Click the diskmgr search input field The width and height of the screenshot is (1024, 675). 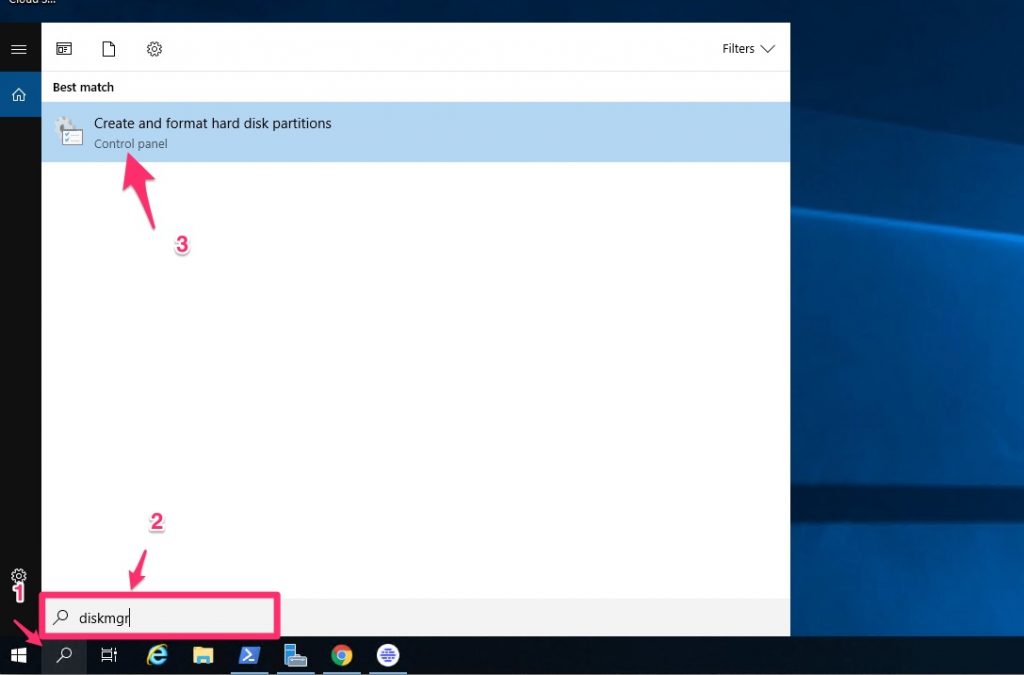(170, 617)
